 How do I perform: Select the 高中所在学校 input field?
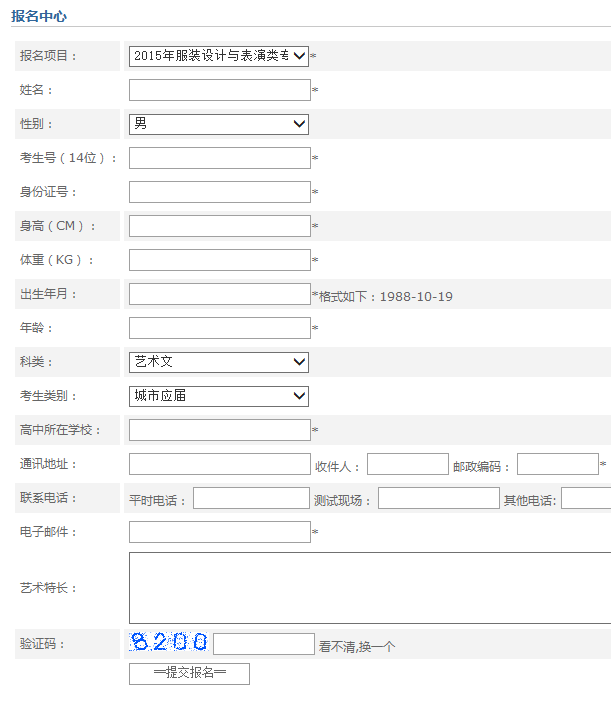(x=219, y=430)
